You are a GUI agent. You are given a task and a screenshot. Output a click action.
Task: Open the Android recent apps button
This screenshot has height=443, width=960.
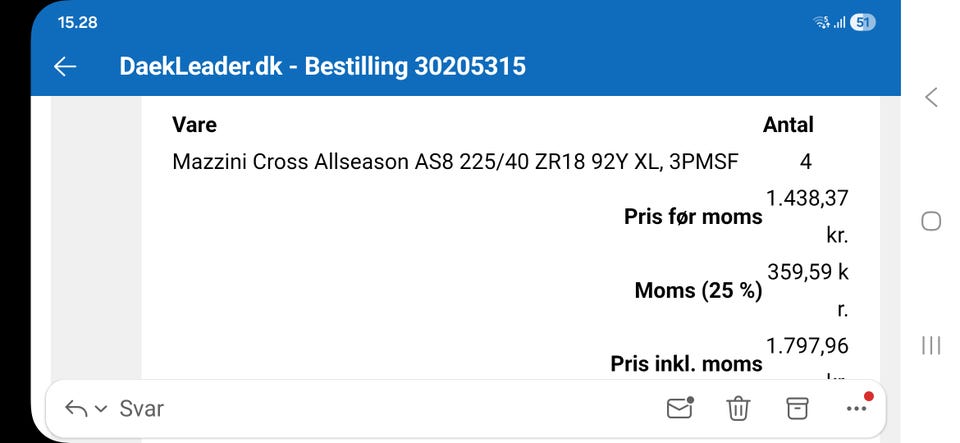[931, 345]
